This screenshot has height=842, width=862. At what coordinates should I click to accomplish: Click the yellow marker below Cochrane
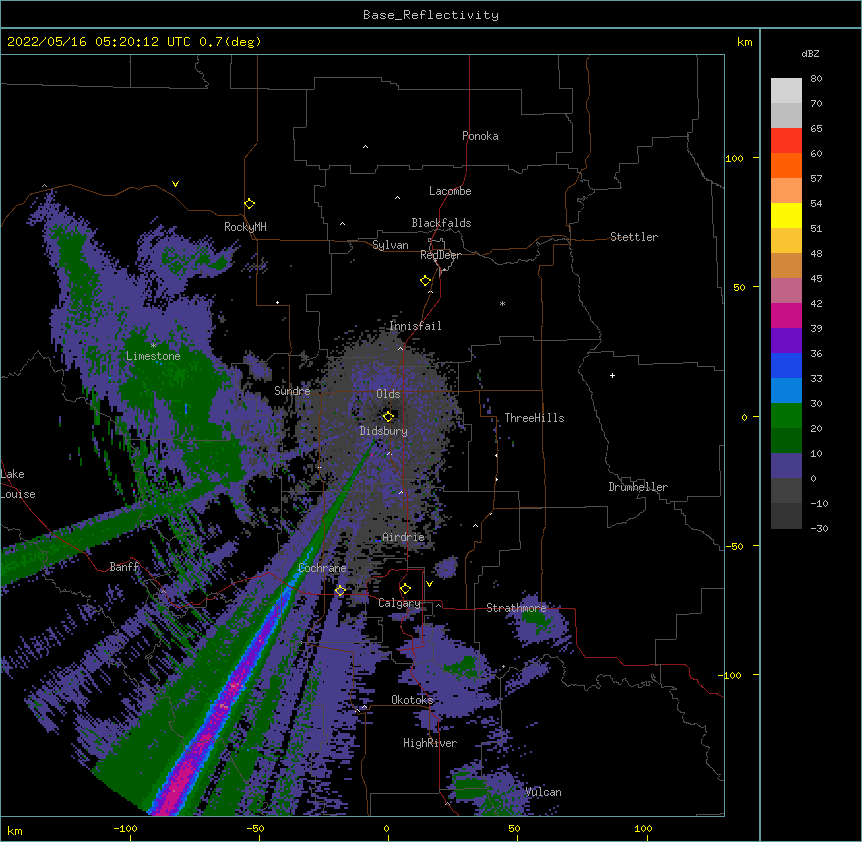(x=340, y=590)
